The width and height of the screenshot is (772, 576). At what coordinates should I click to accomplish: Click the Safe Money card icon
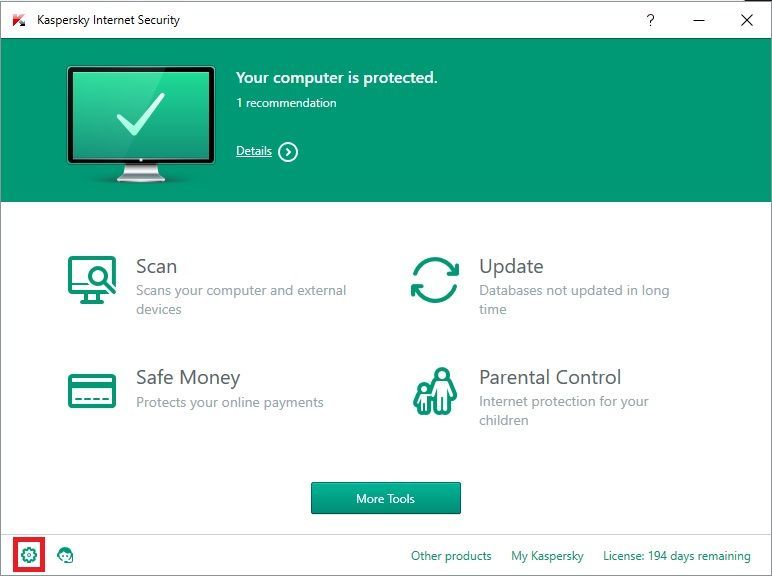92,391
